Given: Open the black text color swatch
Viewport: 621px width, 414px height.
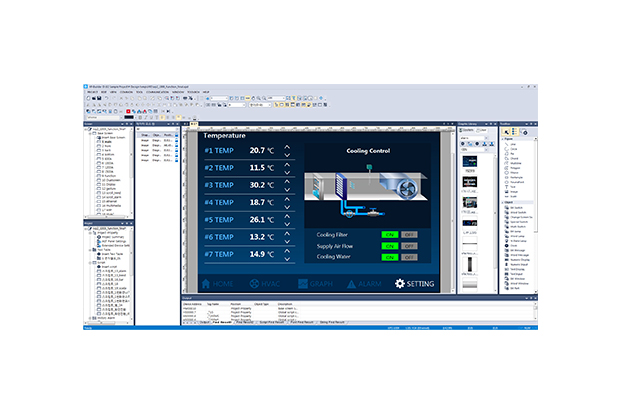Looking at the screenshot, I should (x=129, y=117).
